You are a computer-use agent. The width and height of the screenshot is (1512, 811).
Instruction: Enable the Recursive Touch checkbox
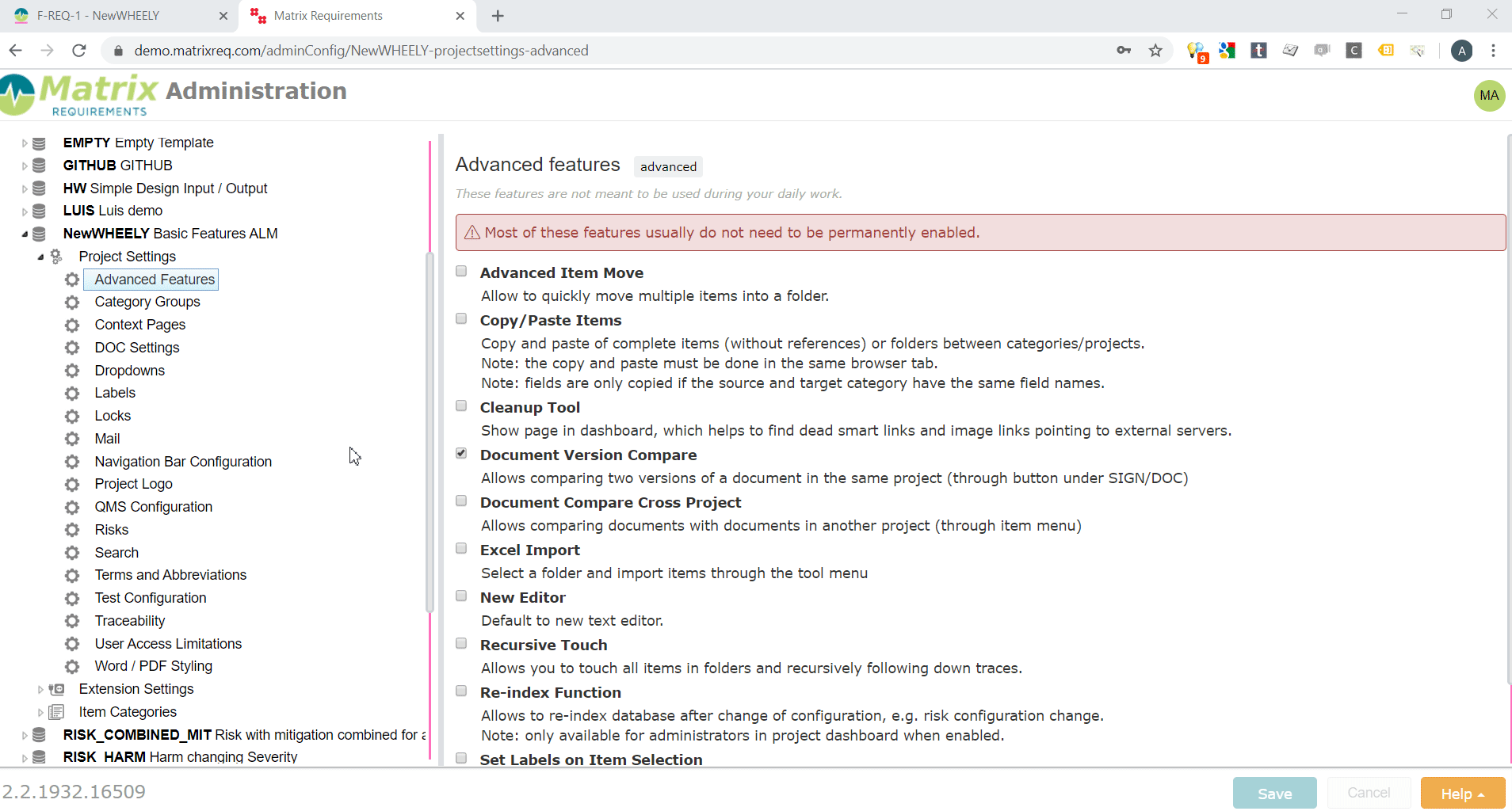click(461, 644)
